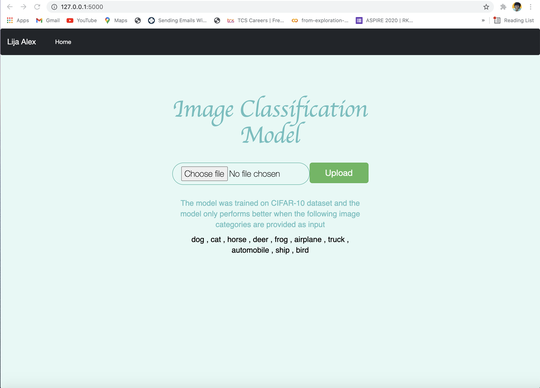Open the Chrome profile avatar
The height and width of the screenshot is (388, 540).
(x=517, y=7)
